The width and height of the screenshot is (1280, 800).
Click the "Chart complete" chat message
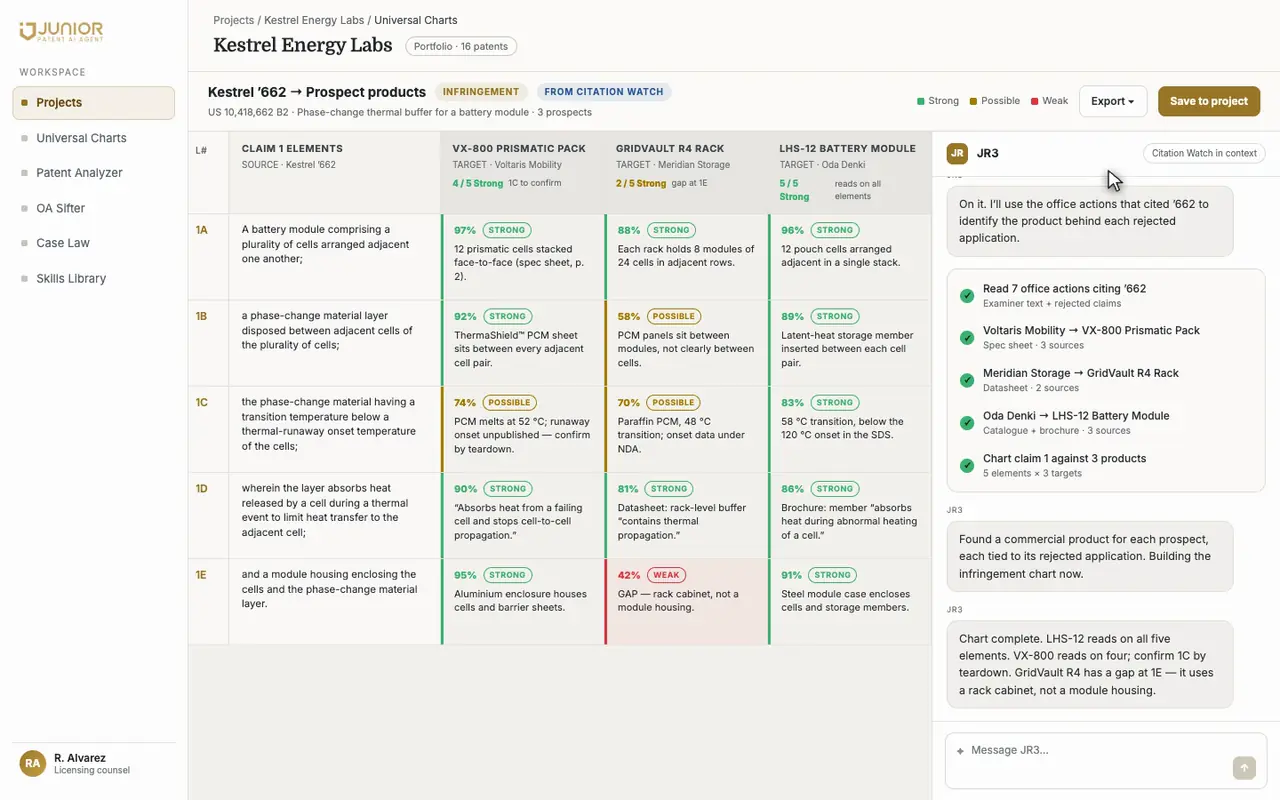coord(1090,664)
